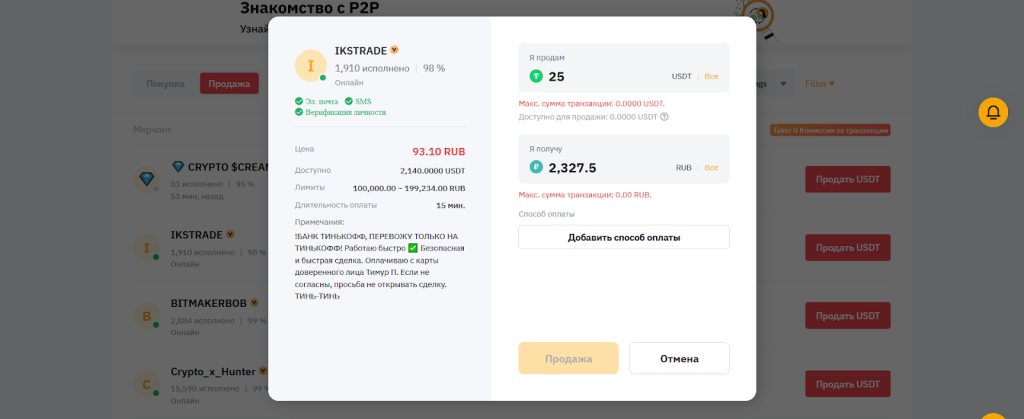Open the help tooltip for available balance
Viewport: 1024px width, 419px height.
point(664,117)
